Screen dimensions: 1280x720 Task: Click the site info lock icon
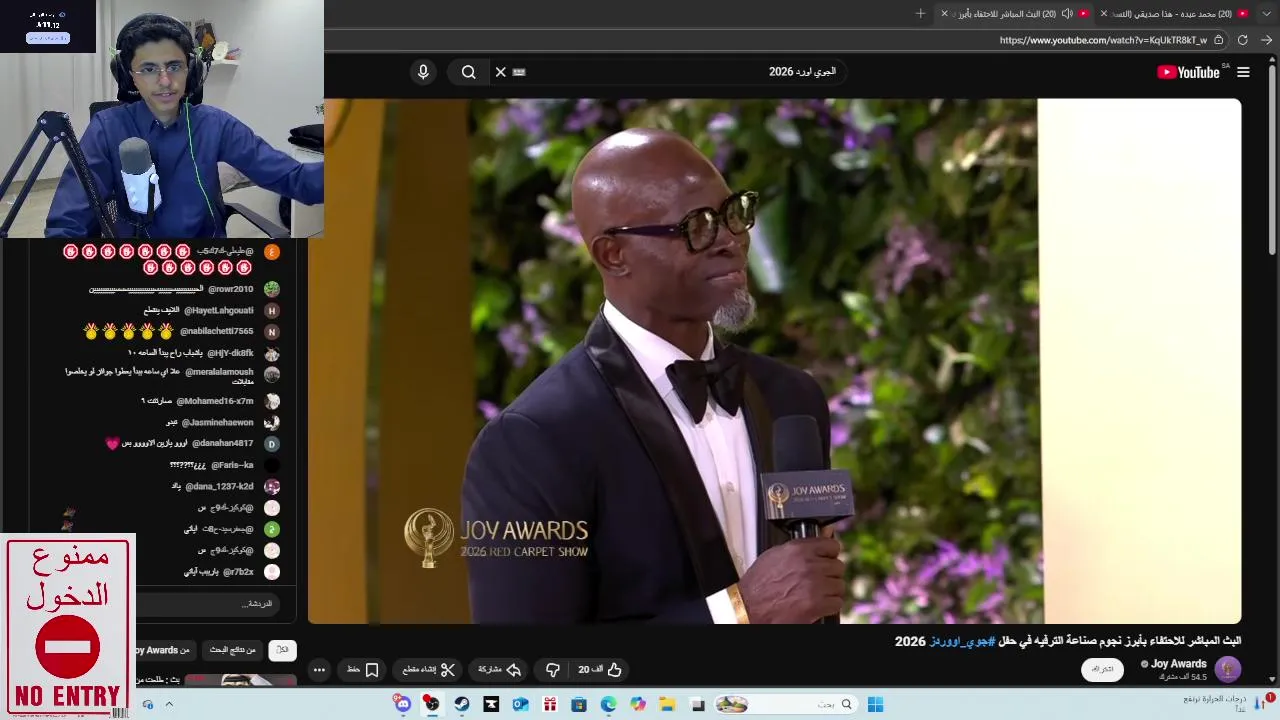[x=1218, y=40]
